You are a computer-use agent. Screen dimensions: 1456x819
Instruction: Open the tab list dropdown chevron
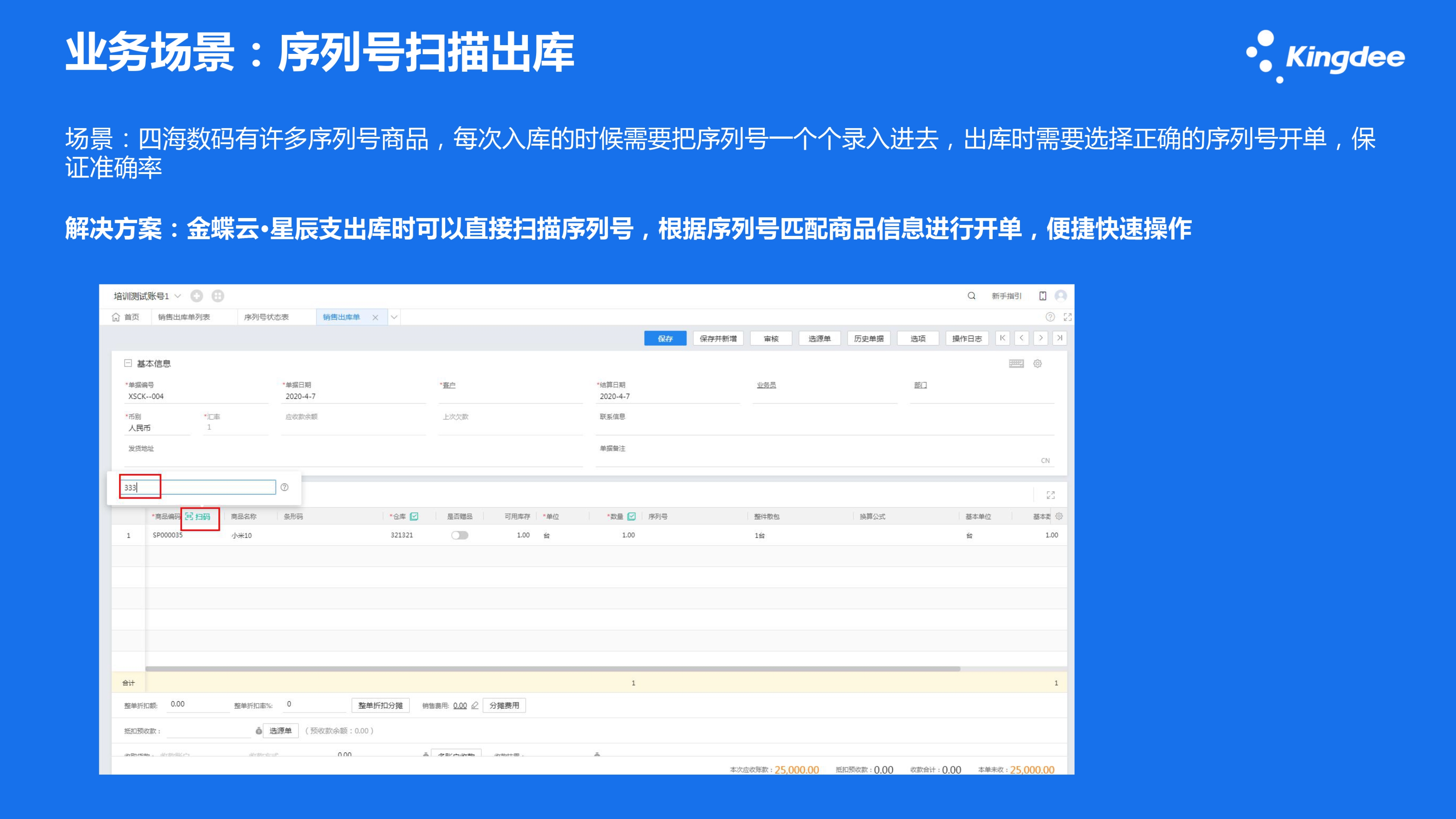[394, 317]
